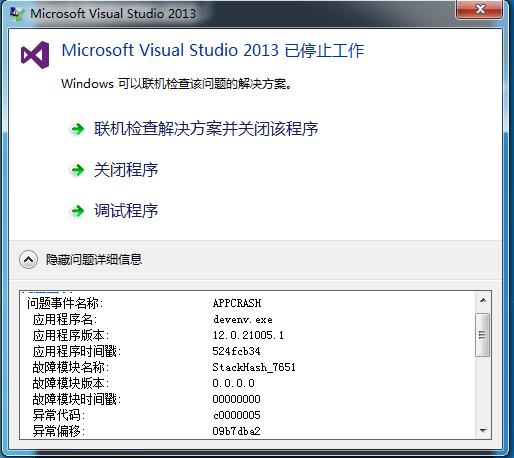Image resolution: width=514 pixels, height=458 pixels.
Task: Click the StackHash_7651 fault module value
Action: (254, 367)
